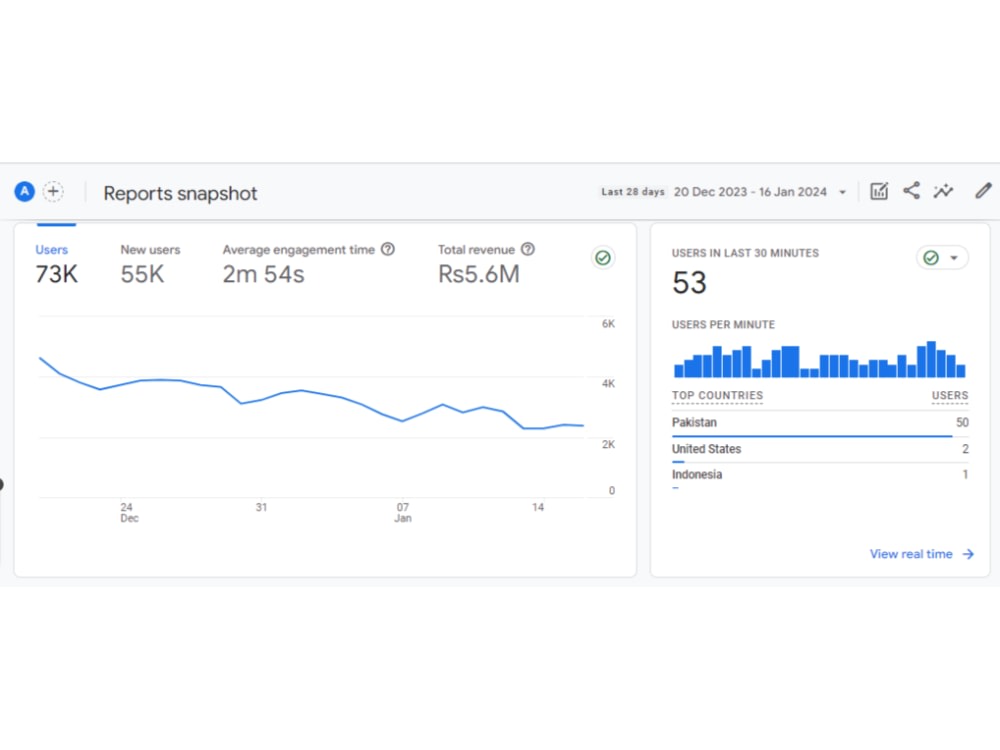Click the Indonesia country row
1000x750 pixels.
(x=820, y=476)
